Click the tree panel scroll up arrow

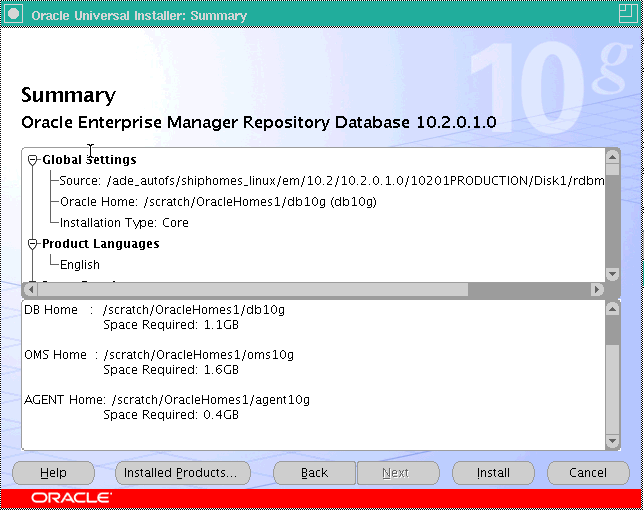point(613,156)
